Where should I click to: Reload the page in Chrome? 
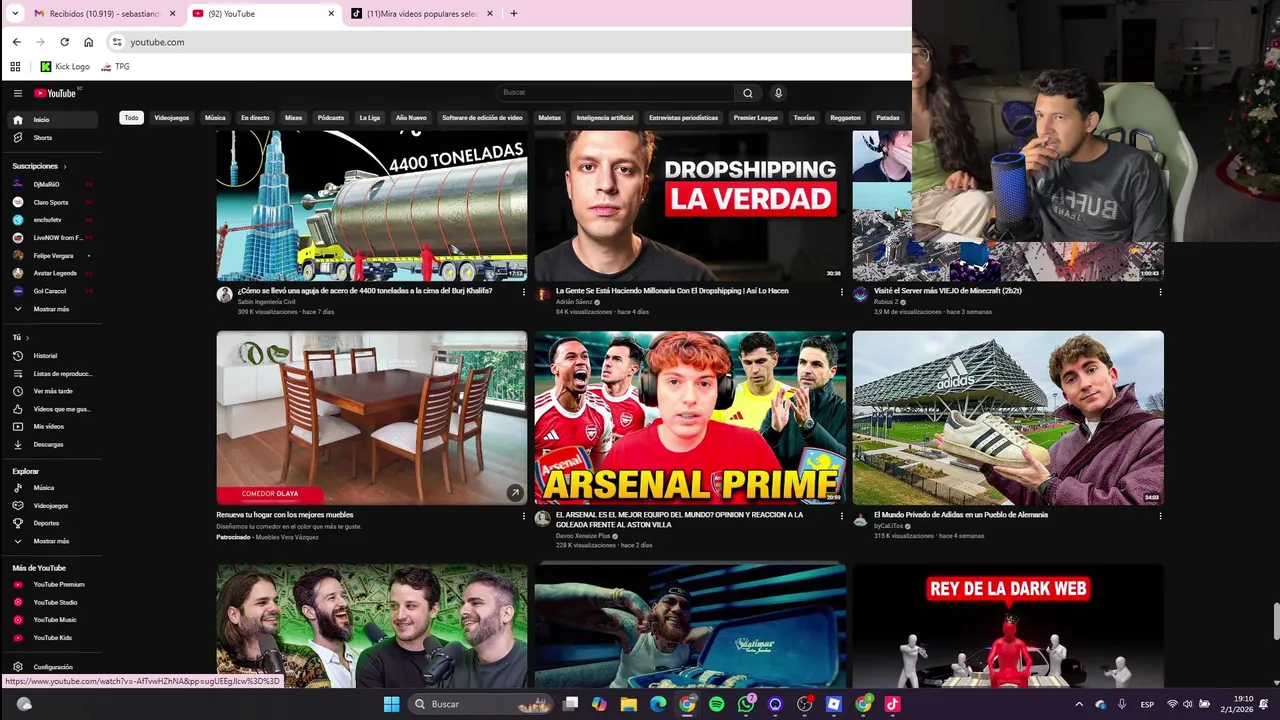64,42
